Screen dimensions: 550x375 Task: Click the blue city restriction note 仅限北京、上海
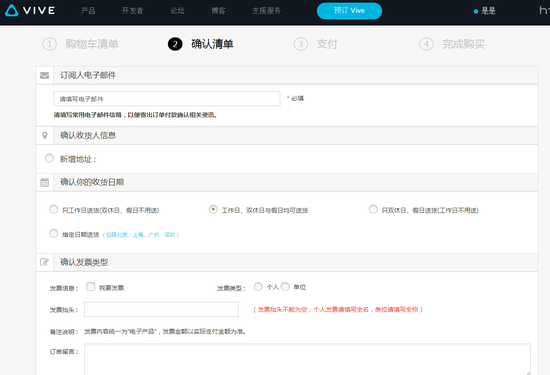click(141, 235)
